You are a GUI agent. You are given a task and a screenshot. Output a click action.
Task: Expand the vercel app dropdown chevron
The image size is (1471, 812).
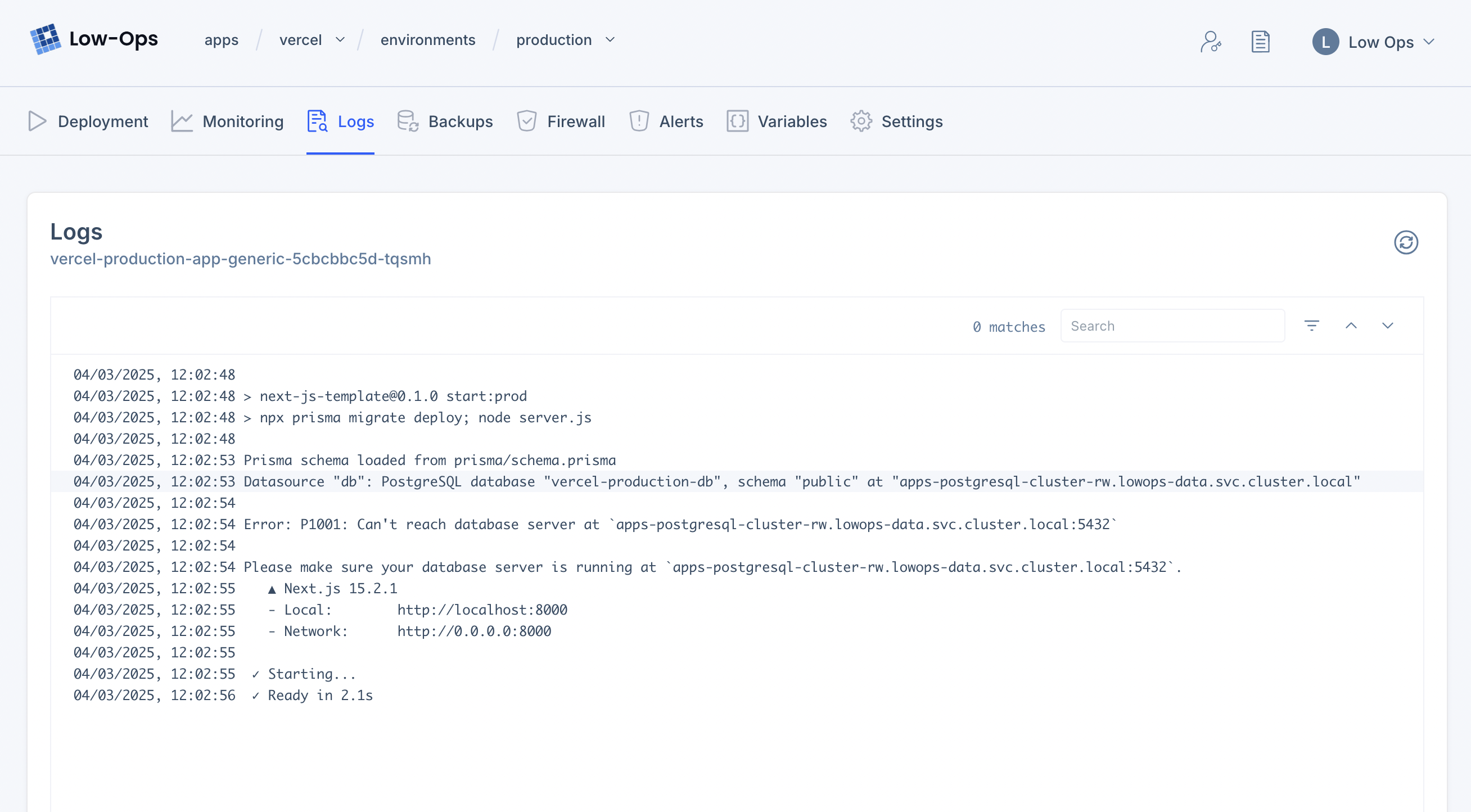340,40
